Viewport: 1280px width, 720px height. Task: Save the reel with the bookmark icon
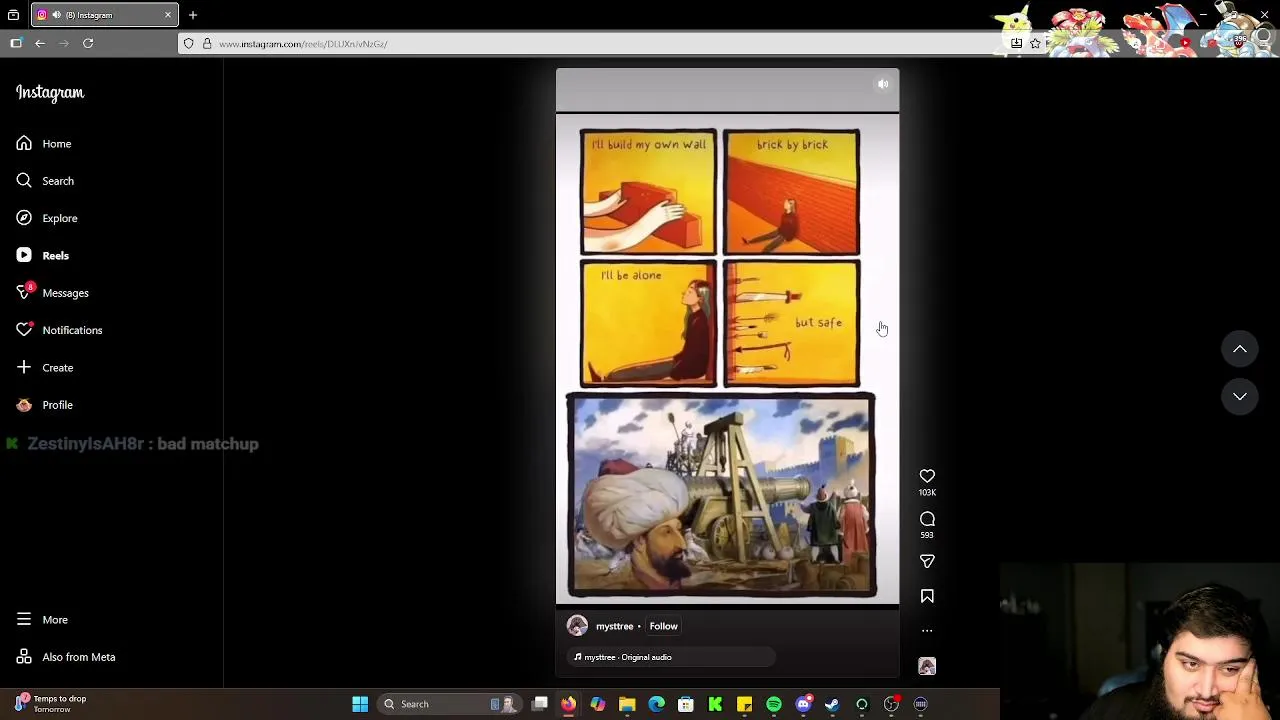pos(927,596)
